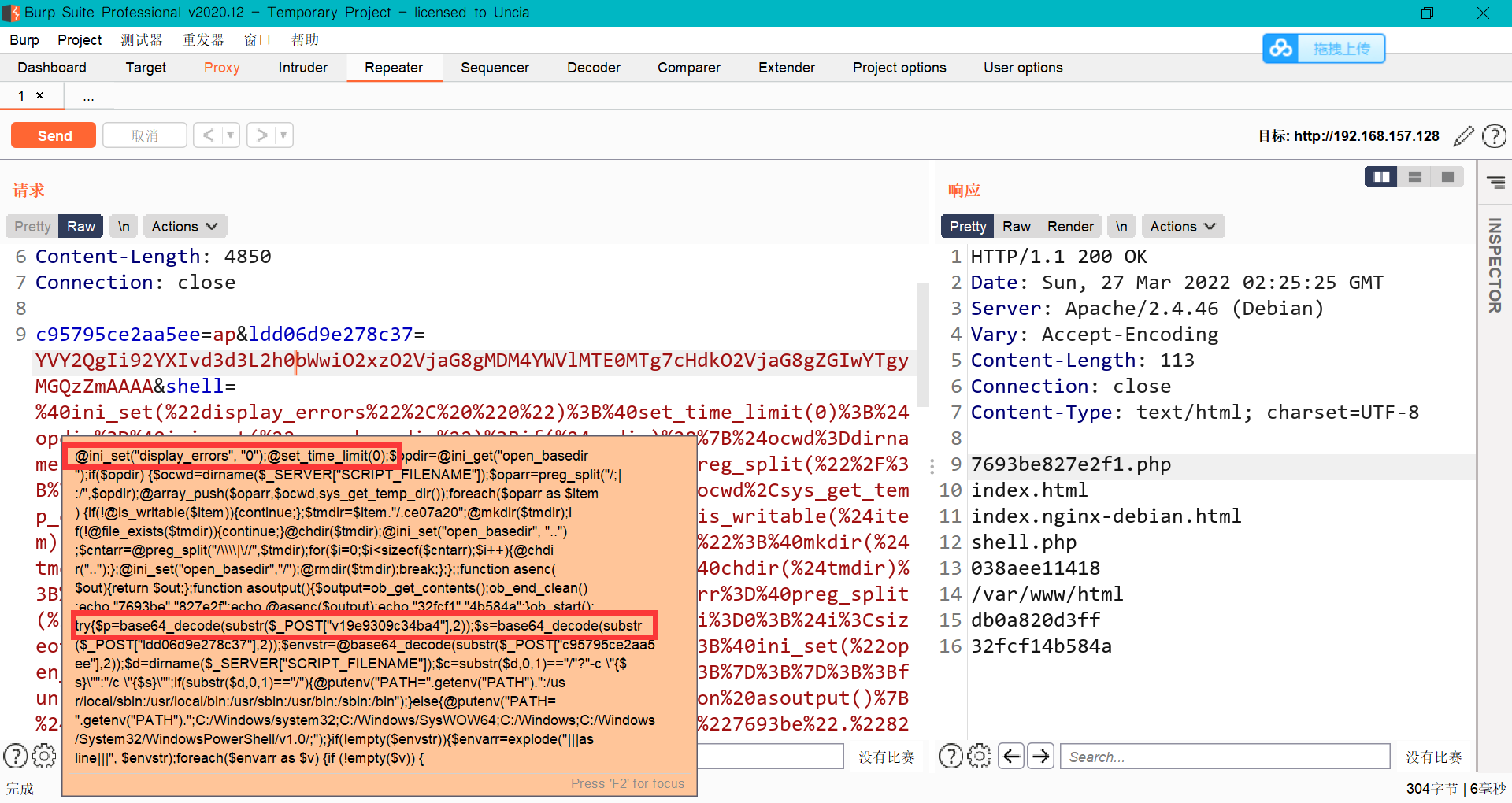Jump to next response search match
The height and width of the screenshot is (803, 1512).
1041,756
